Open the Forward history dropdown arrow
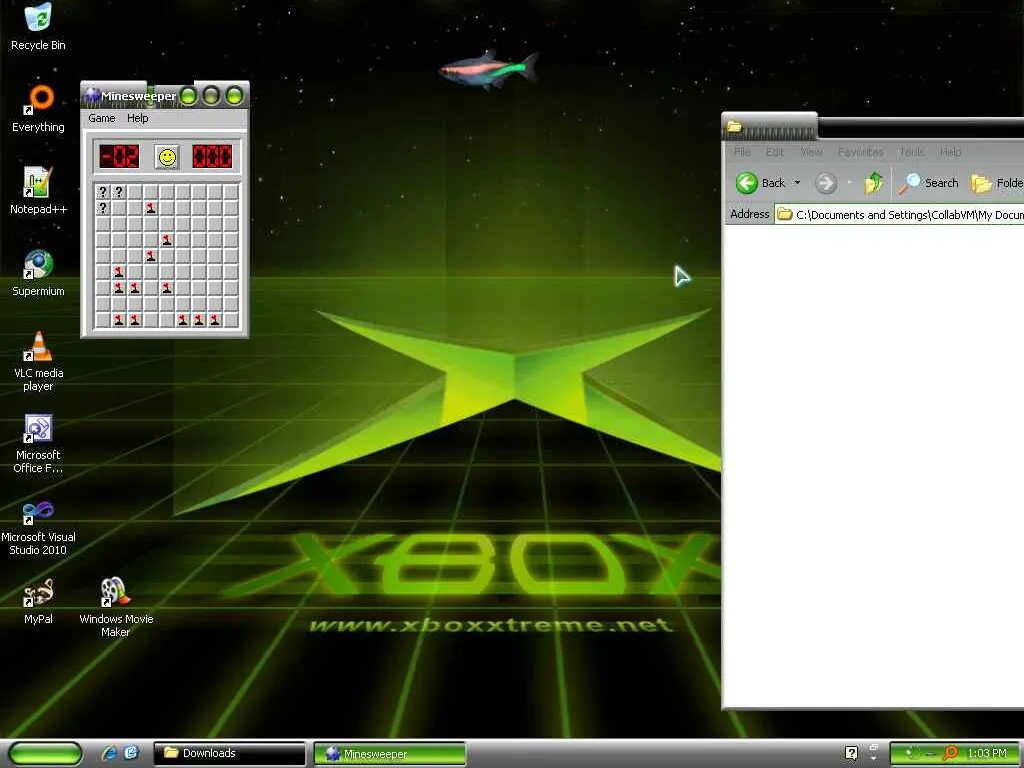The width and height of the screenshot is (1024, 768). (850, 183)
